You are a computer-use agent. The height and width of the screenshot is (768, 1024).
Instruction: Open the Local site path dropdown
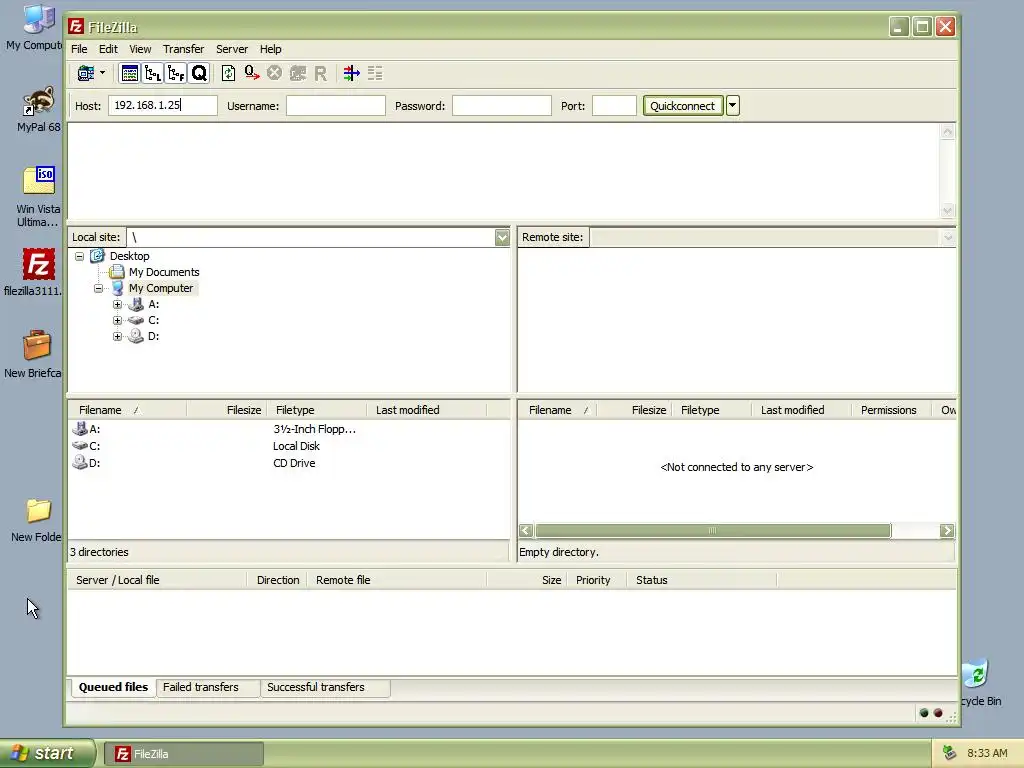[x=502, y=237]
